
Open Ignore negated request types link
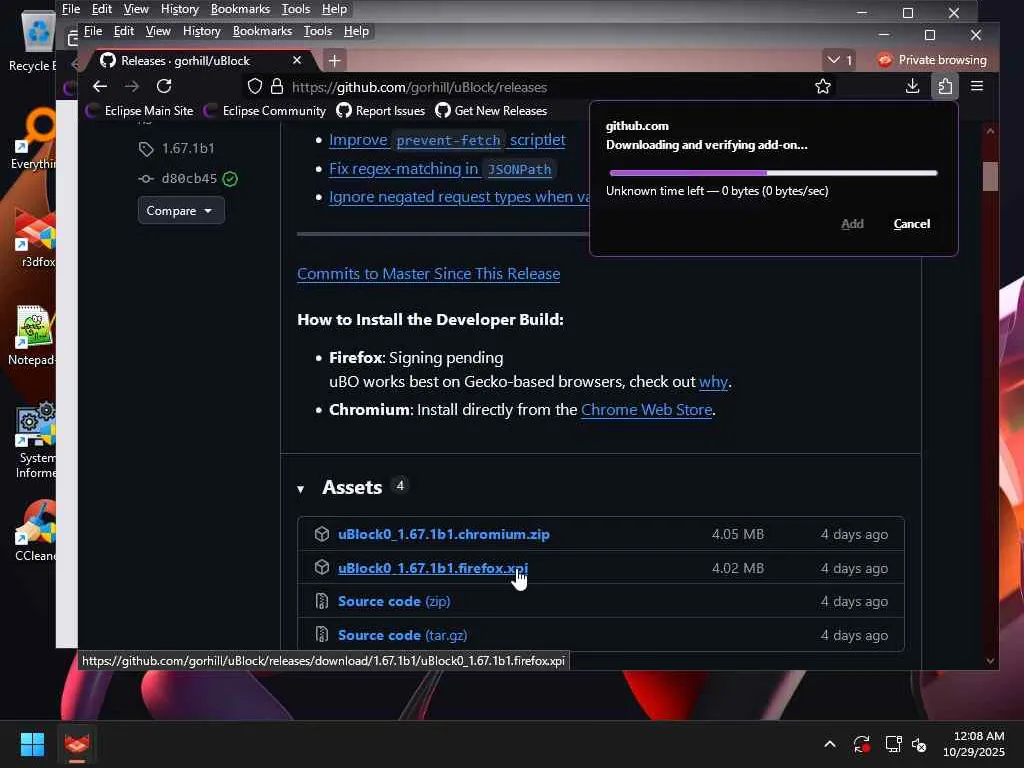coord(458,197)
